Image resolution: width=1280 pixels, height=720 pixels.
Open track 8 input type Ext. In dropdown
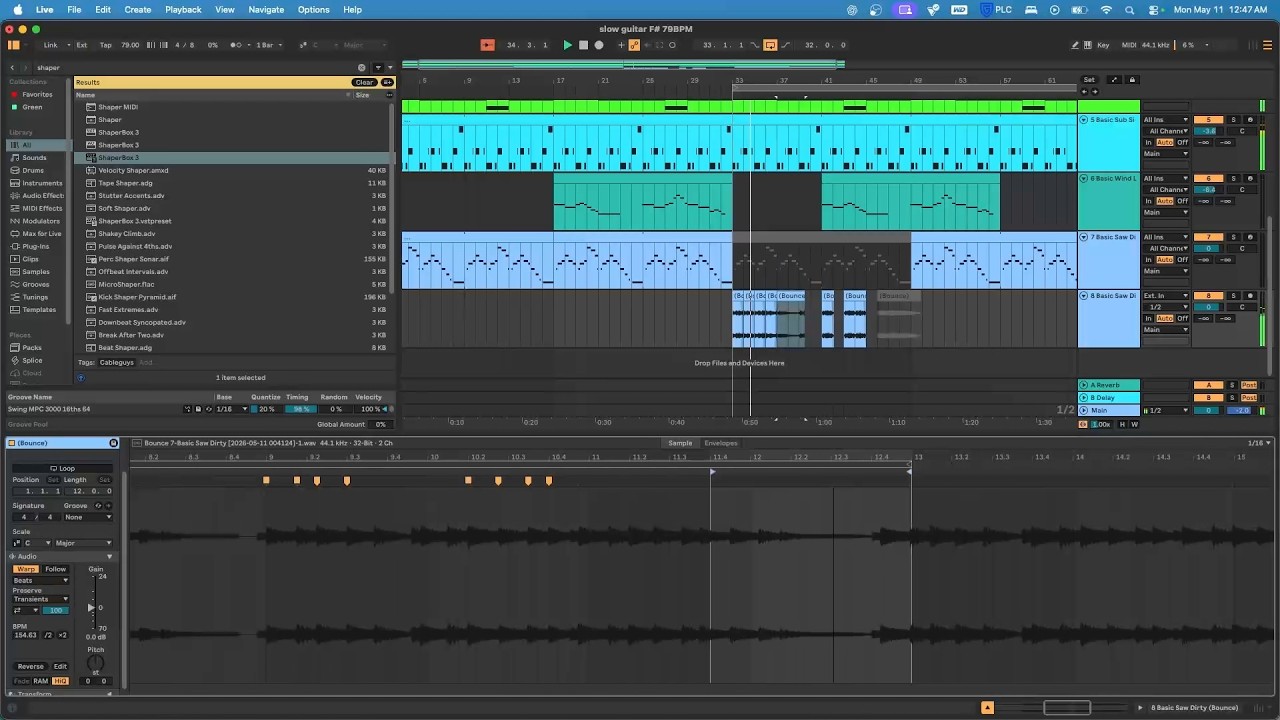pyautogui.click(x=1166, y=296)
